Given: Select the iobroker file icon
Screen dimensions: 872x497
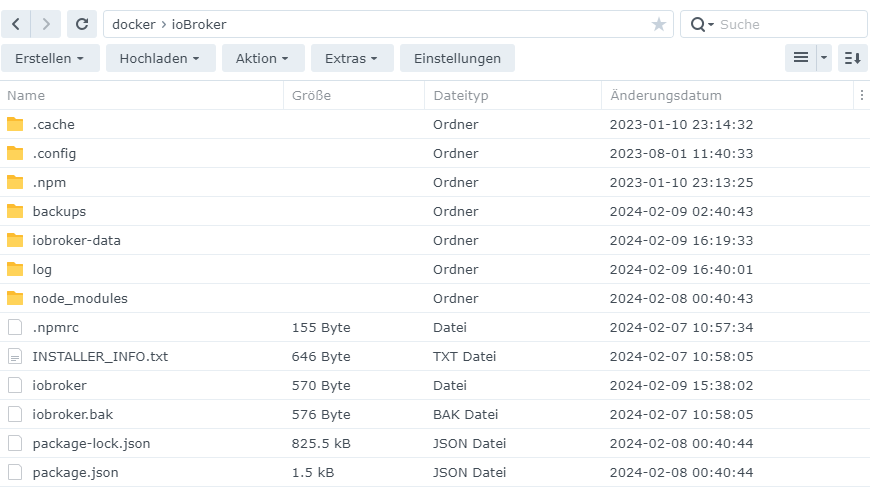Looking at the screenshot, I should (x=15, y=385).
